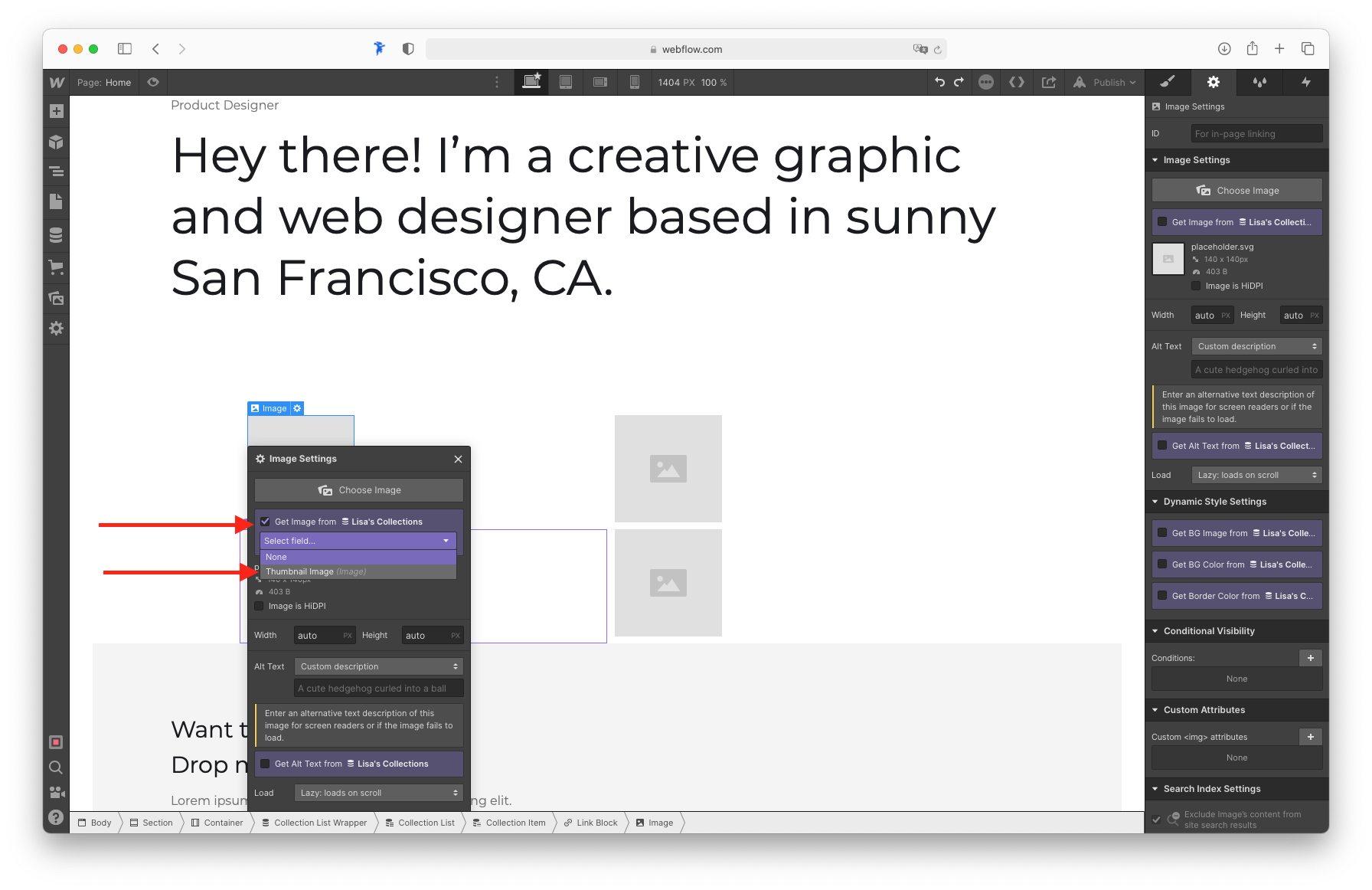Image resolution: width=1372 pixels, height=890 pixels.
Task: Open the Ecommerce panel
Action: tap(56, 267)
